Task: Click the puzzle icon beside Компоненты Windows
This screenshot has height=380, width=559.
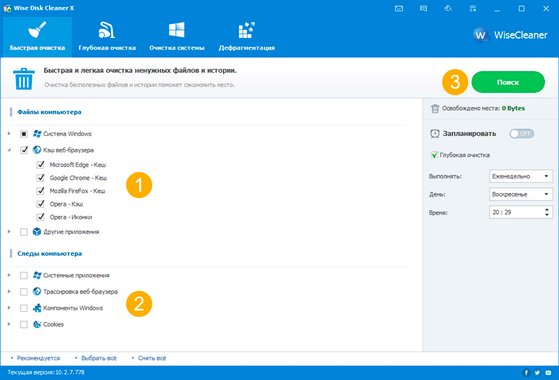Action: point(37,308)
